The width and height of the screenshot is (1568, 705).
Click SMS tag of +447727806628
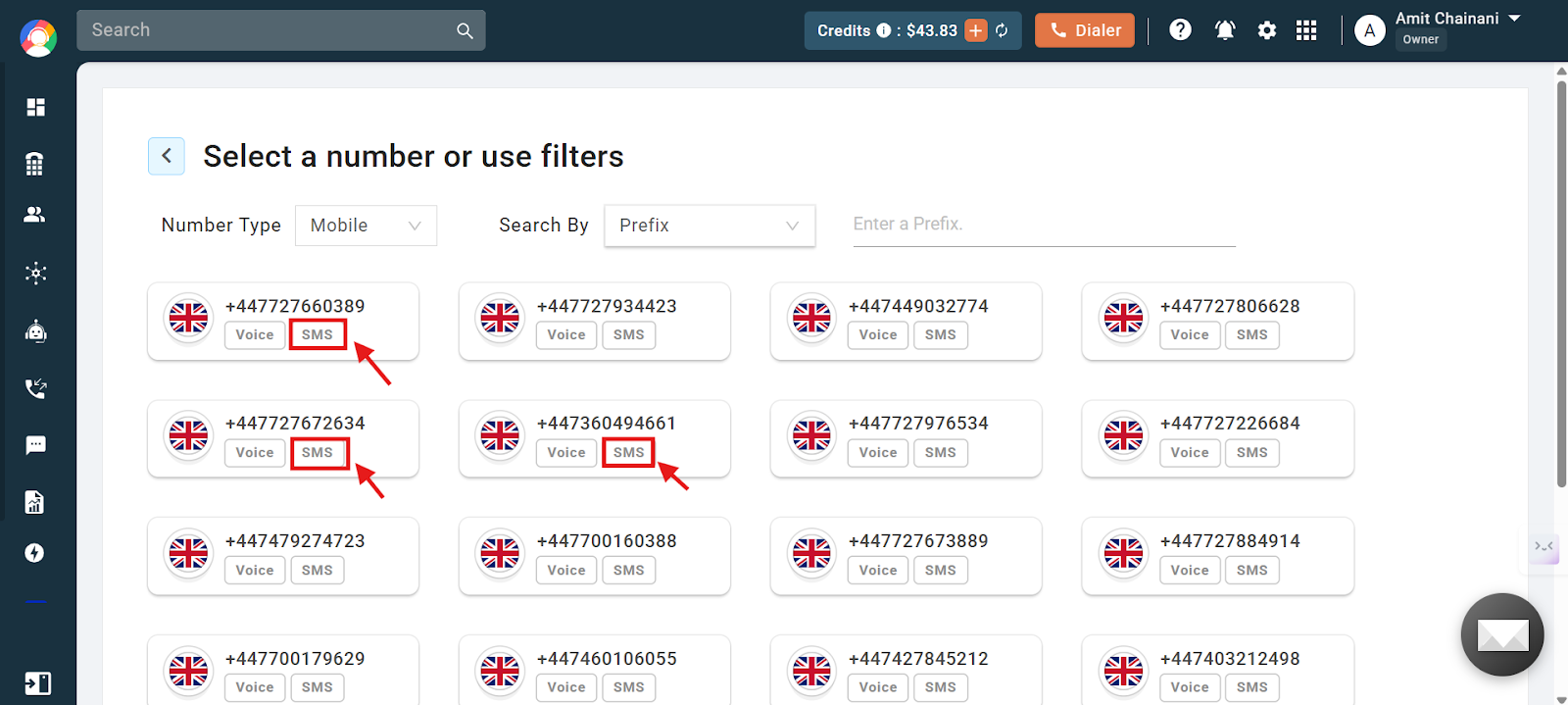(1252, 334)
